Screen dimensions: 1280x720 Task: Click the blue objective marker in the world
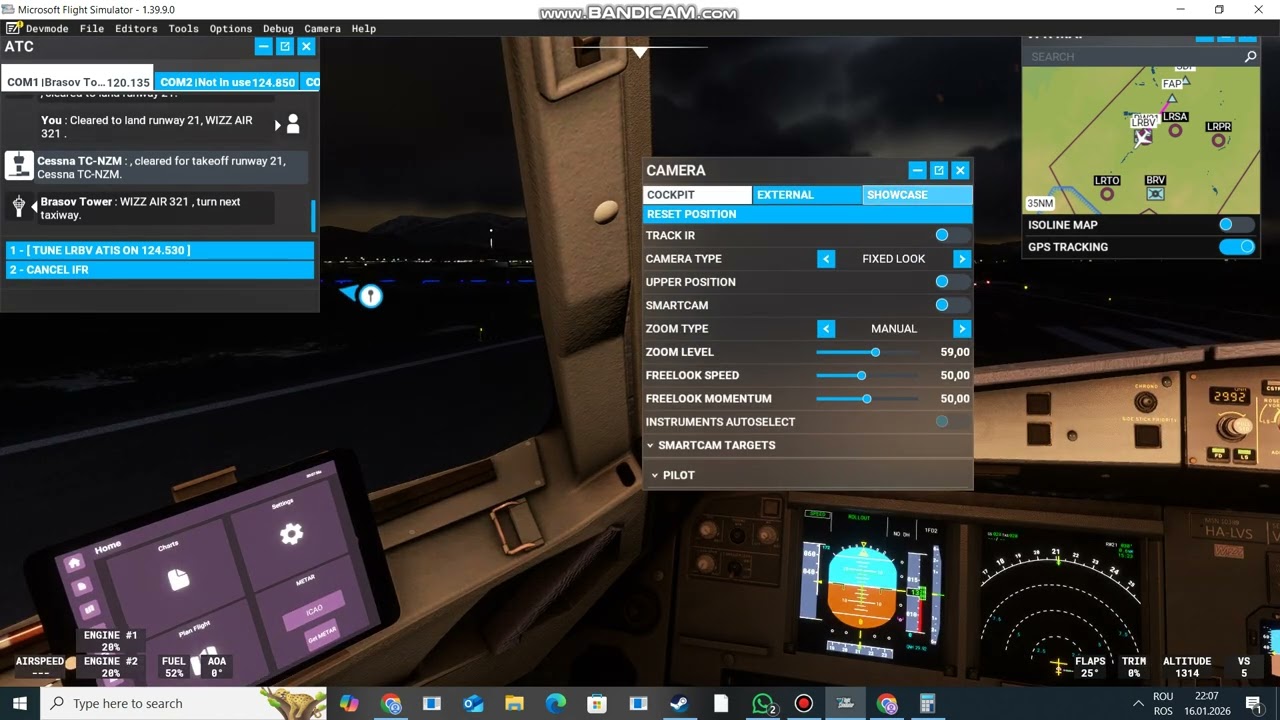pyautogui.click(x=370, y=295)
